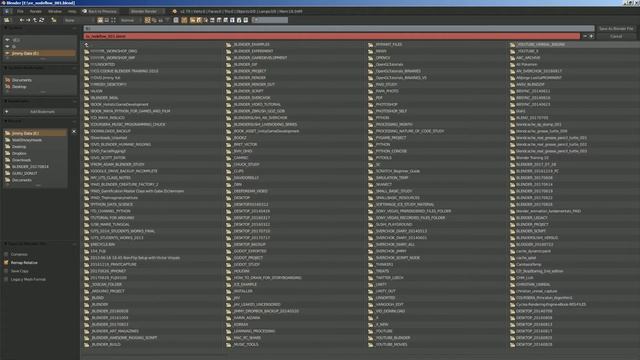The image size is (640, 360).
Task: Select Jimmy Data (E:) in System list
Action: pos(40,53)
